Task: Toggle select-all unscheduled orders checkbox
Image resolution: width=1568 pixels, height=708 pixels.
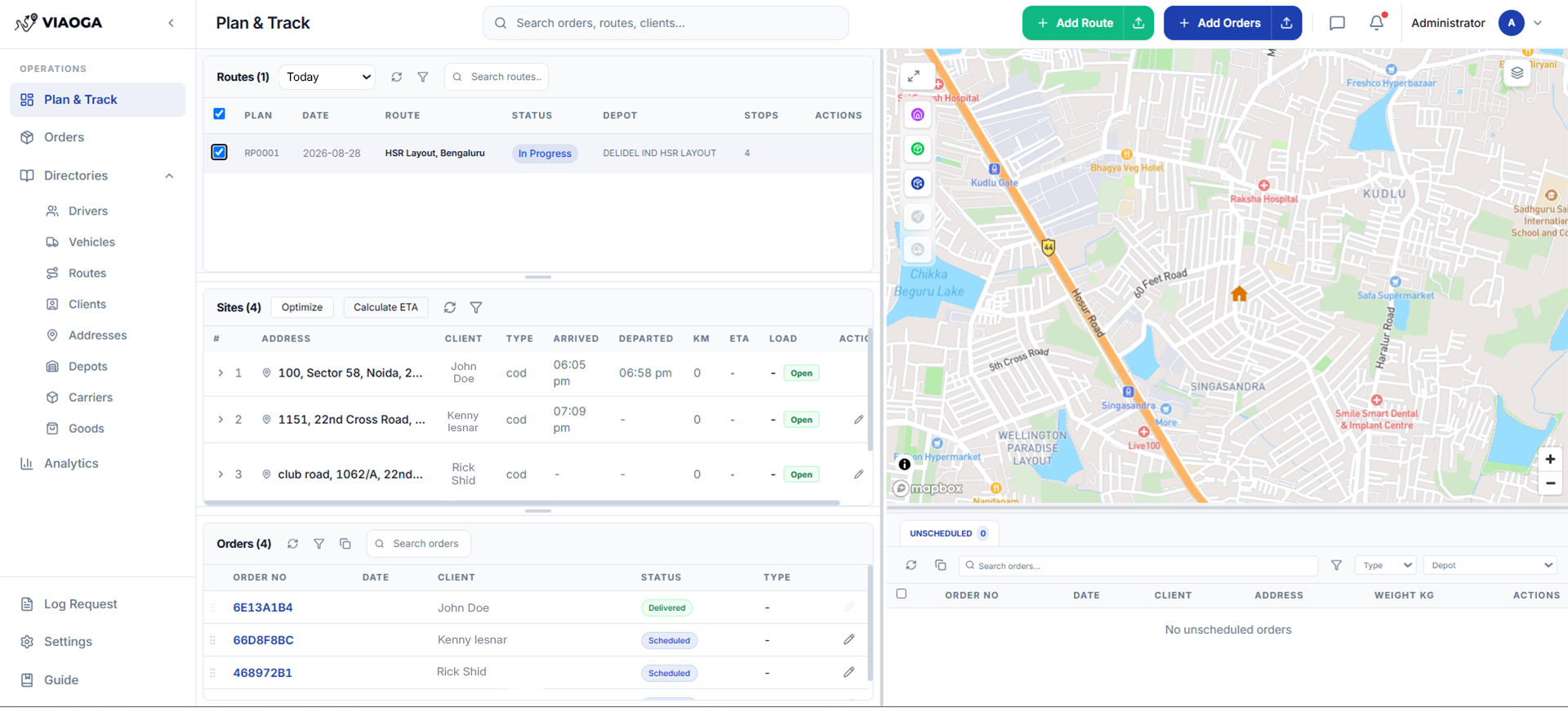Action: (902, 594)
